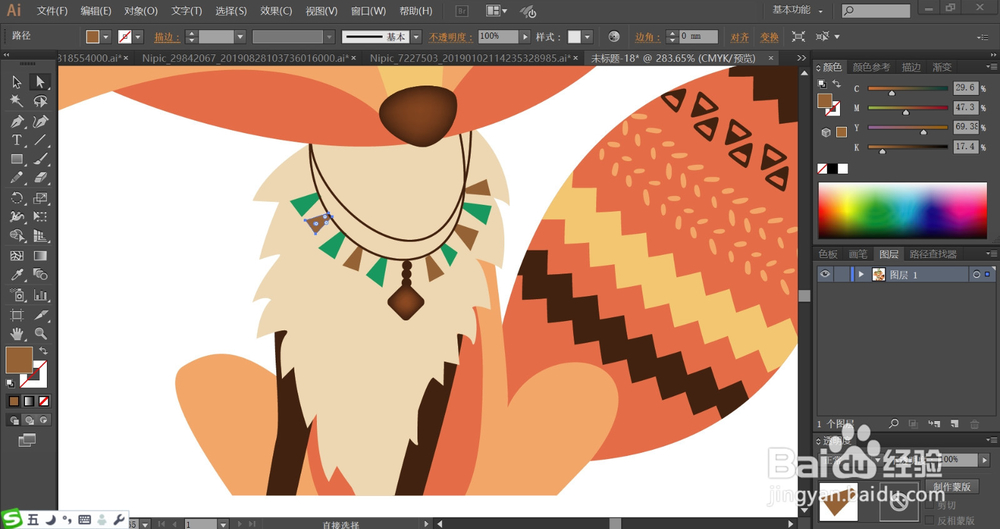This screenshot has width=1000, height=529.
Task: Set paint mode to None in toolbox
Action: 43,401
